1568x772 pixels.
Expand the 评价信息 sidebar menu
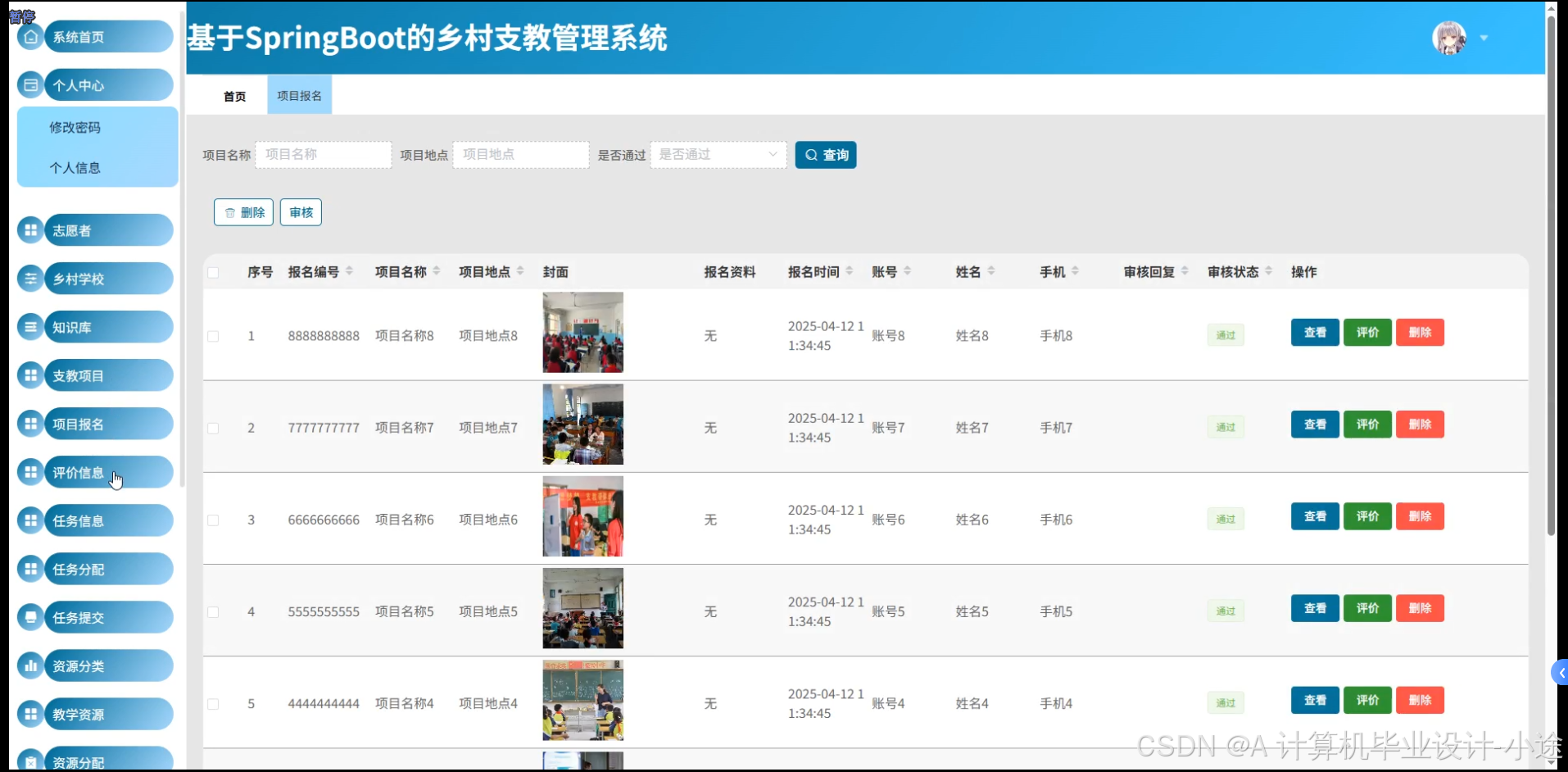click(109, 472)
